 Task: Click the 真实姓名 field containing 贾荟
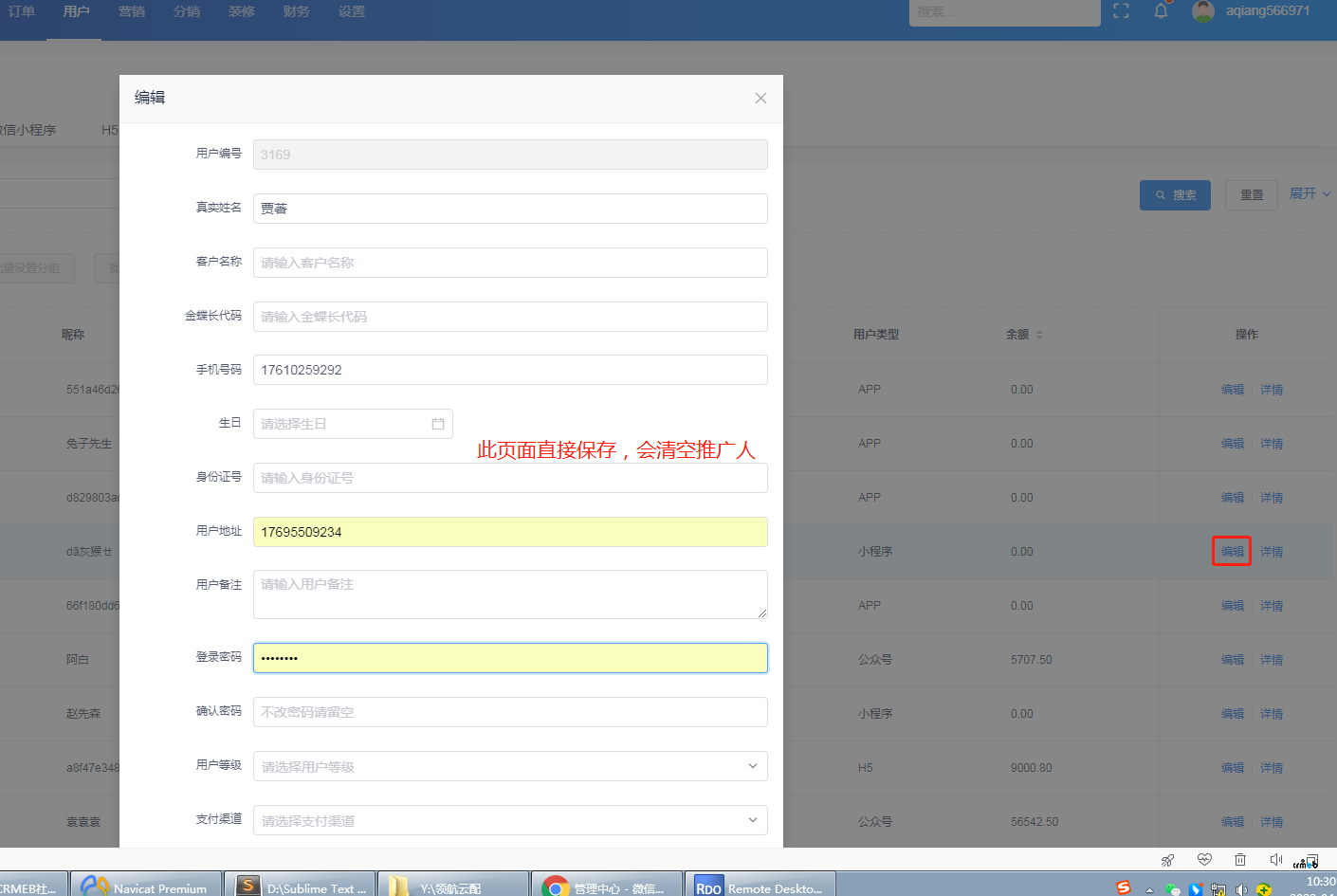tap(510, 209)
